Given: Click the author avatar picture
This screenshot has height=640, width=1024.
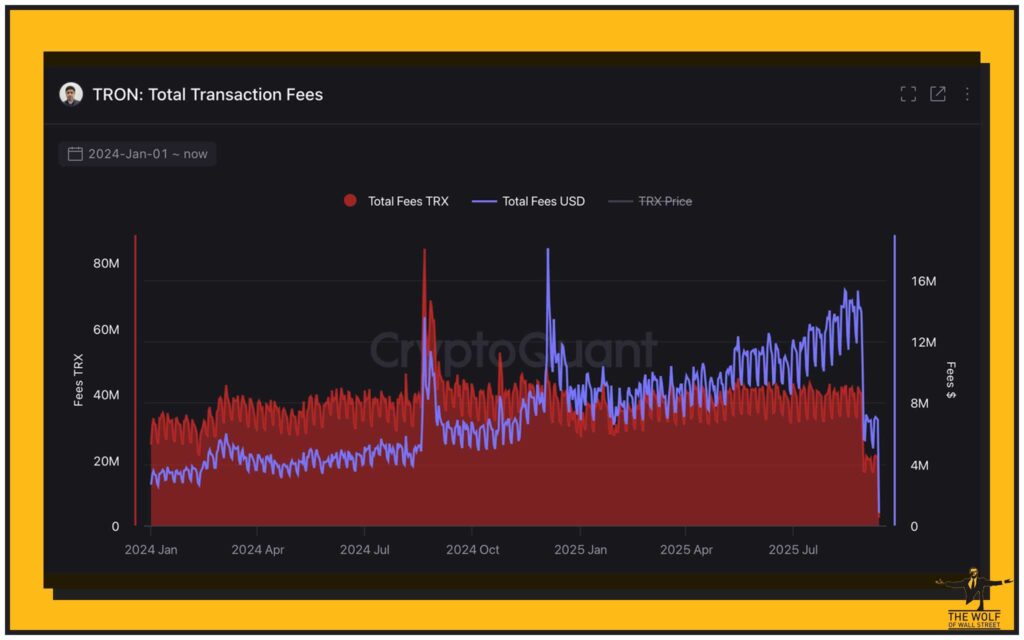Looking at the screenshot, I should pyautogui.click(x=71, y=94).
